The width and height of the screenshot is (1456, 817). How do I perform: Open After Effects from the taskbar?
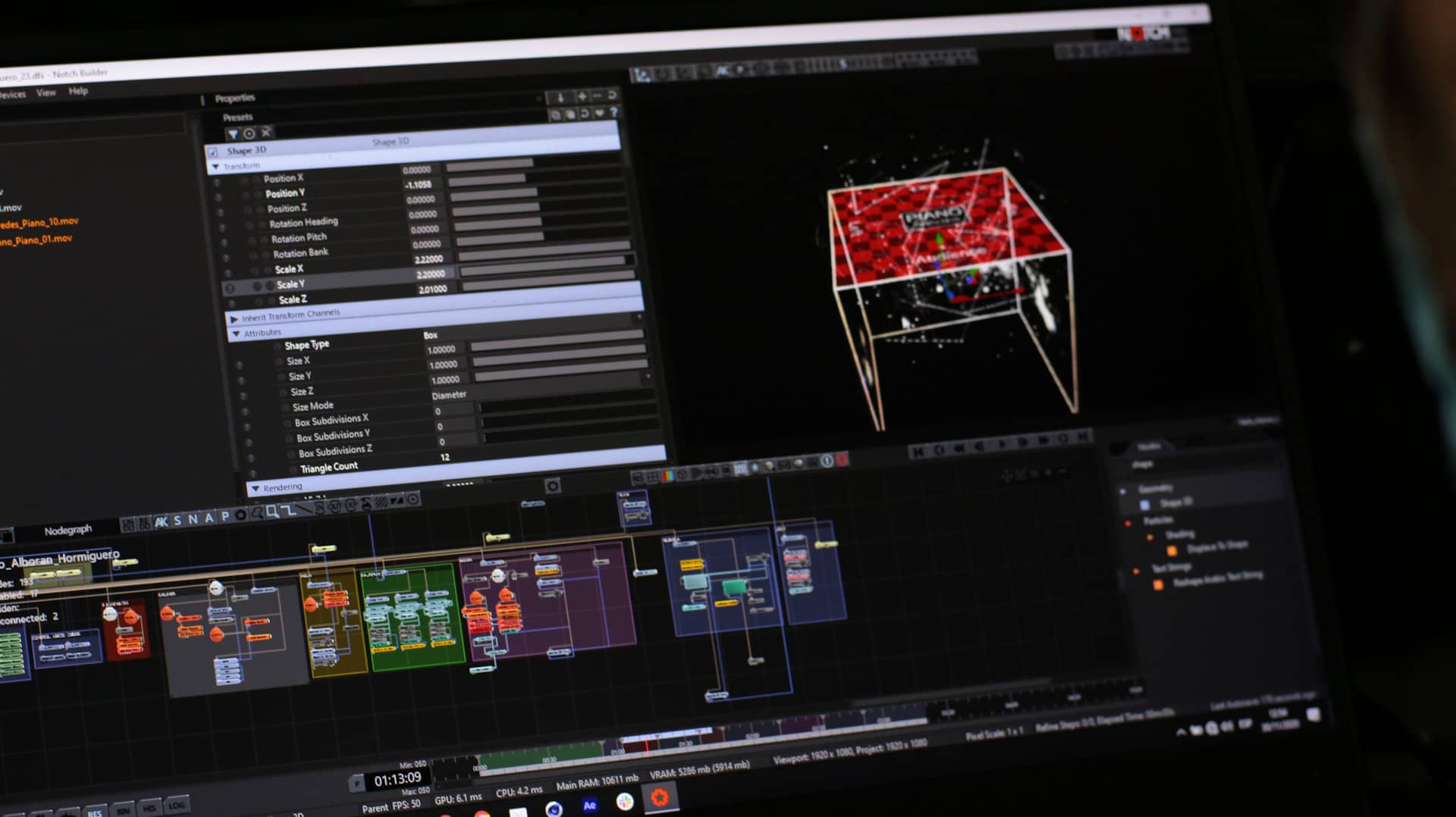click(589, 806)
